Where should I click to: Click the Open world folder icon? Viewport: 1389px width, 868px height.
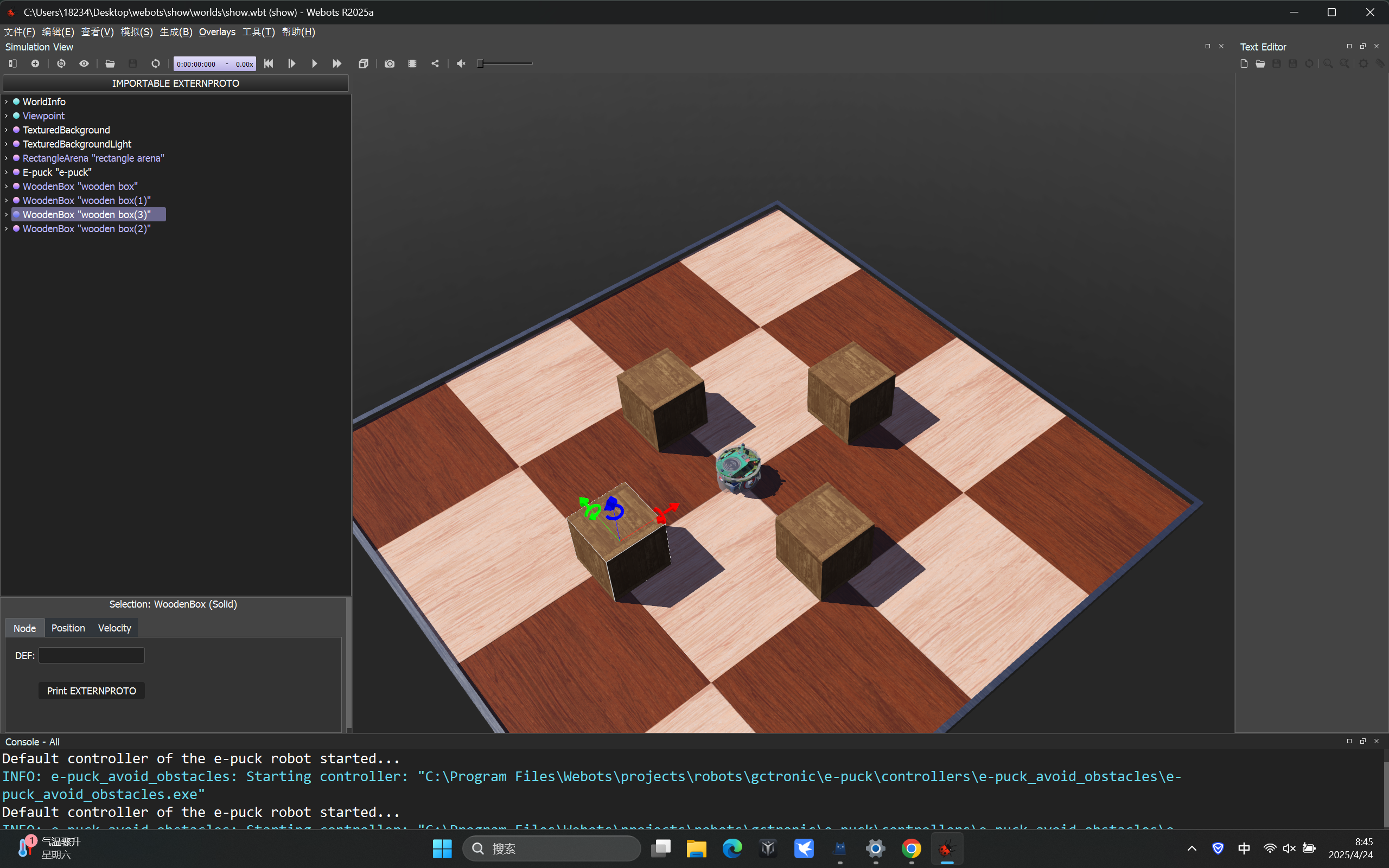click(x=110, y=63)
